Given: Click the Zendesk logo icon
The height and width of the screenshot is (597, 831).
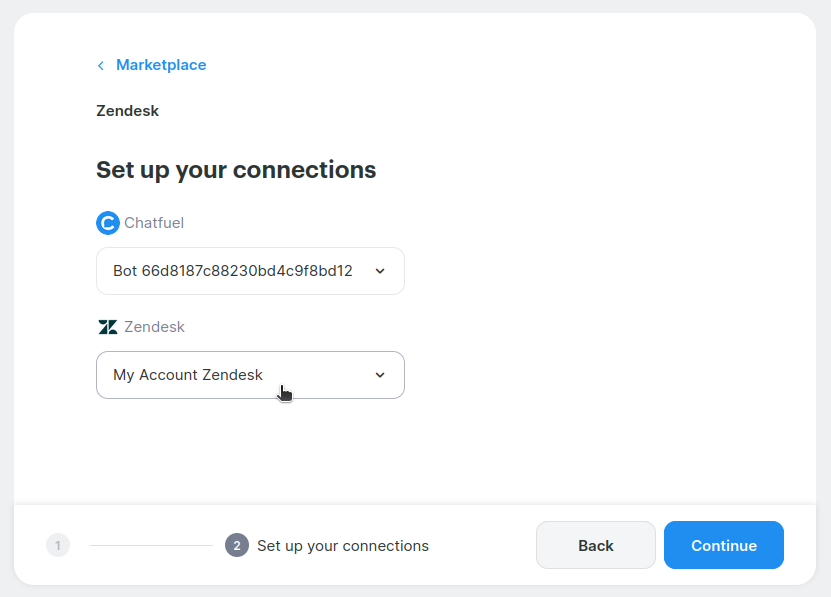Looking at the screenshot, I should (107, 327).
